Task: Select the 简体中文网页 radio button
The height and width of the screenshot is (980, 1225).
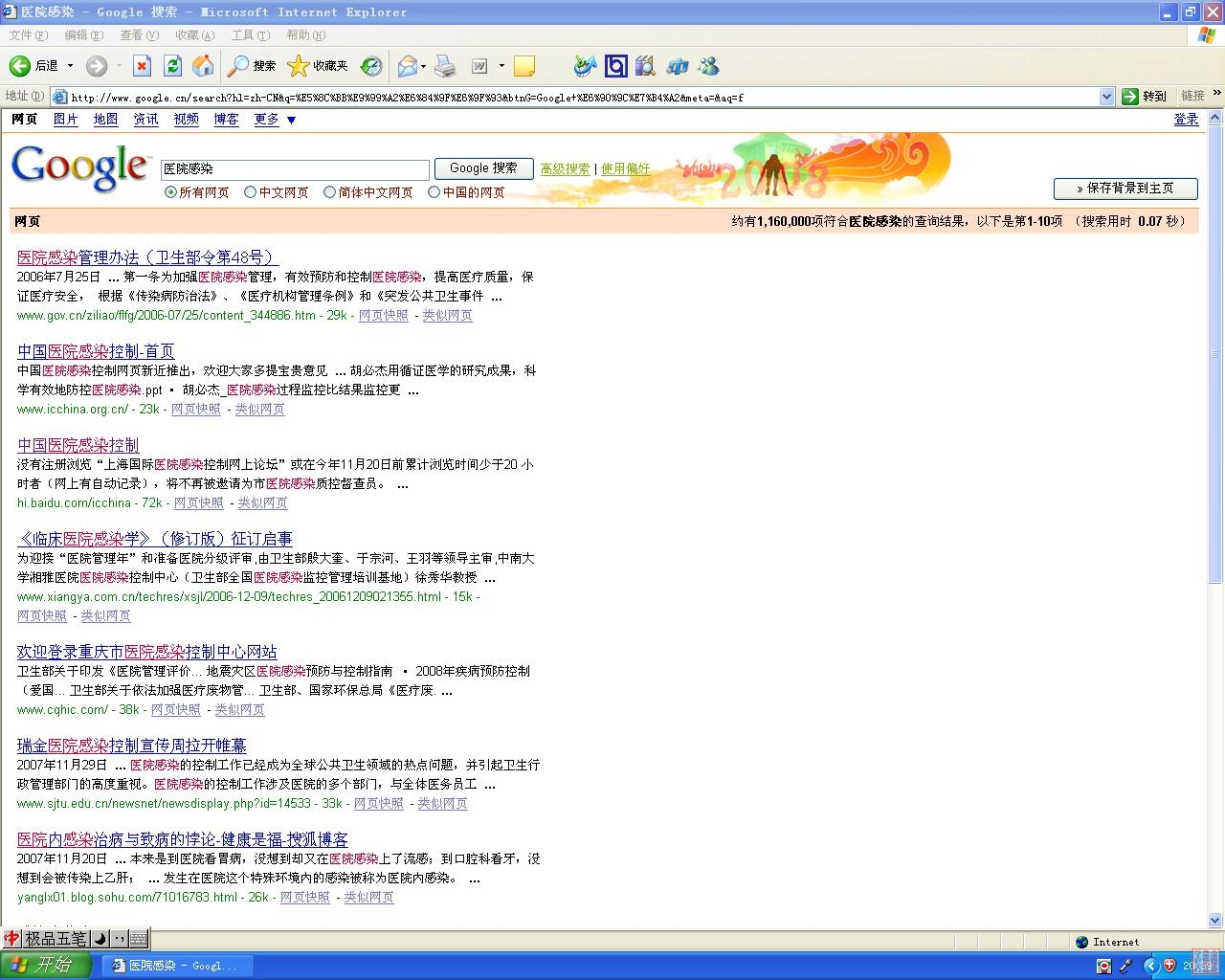Action: tap(330, 192)
